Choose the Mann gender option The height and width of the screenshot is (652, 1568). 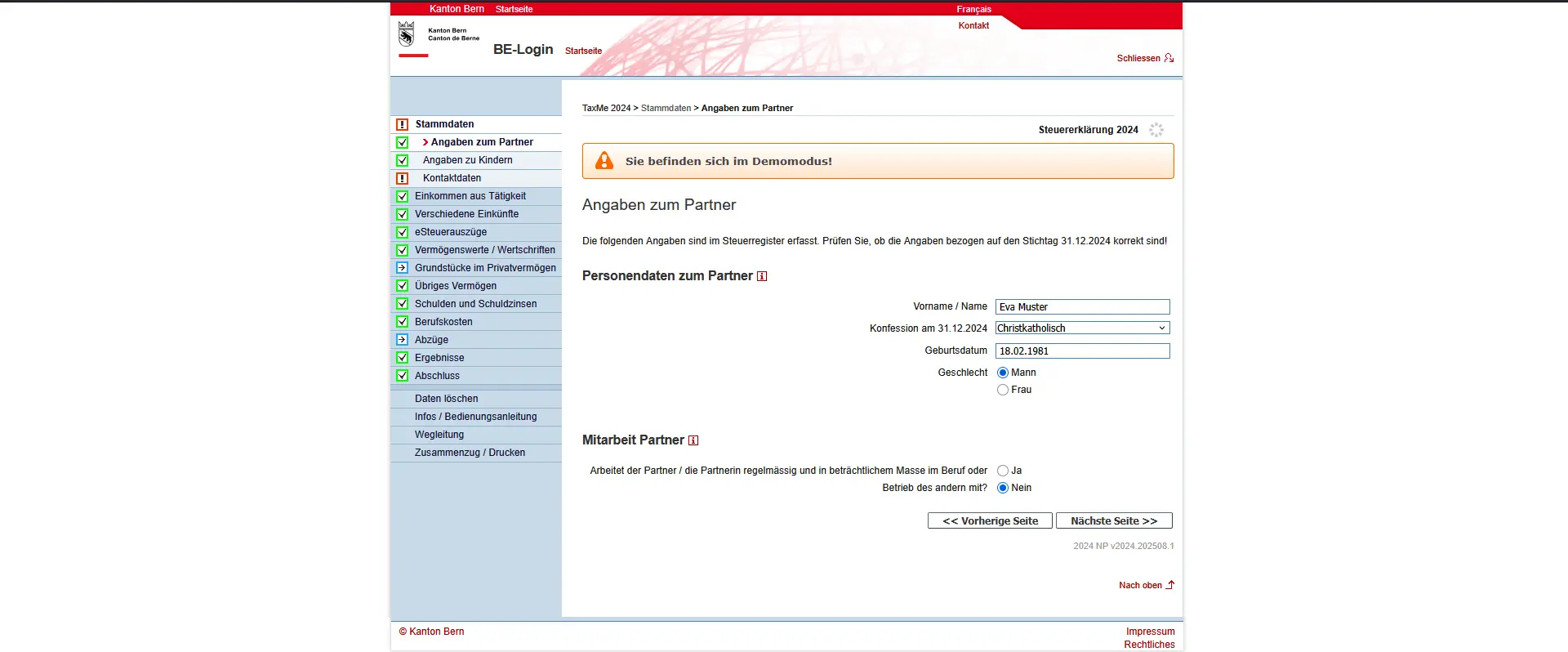[x=1003, y=373]
